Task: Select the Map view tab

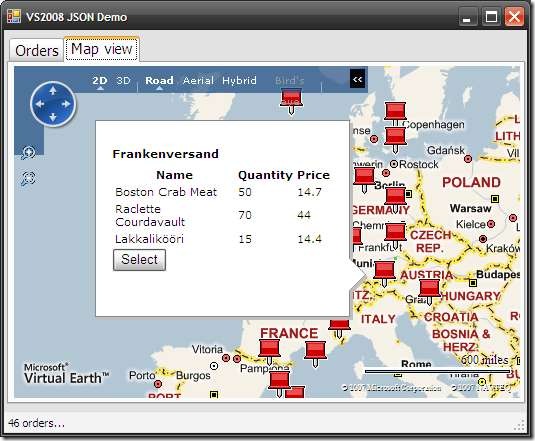Action: tap(102, 49)
